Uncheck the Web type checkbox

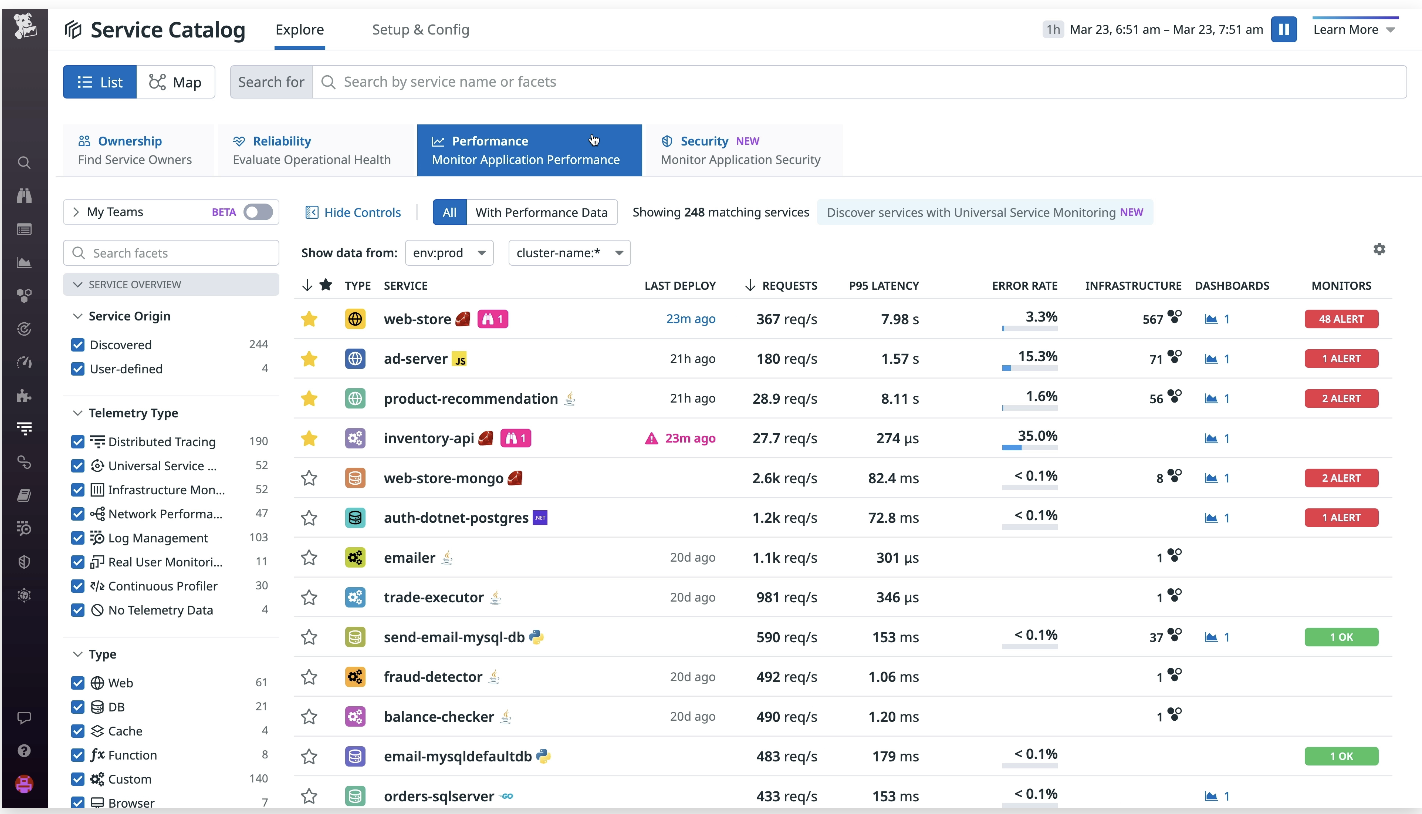78,683
